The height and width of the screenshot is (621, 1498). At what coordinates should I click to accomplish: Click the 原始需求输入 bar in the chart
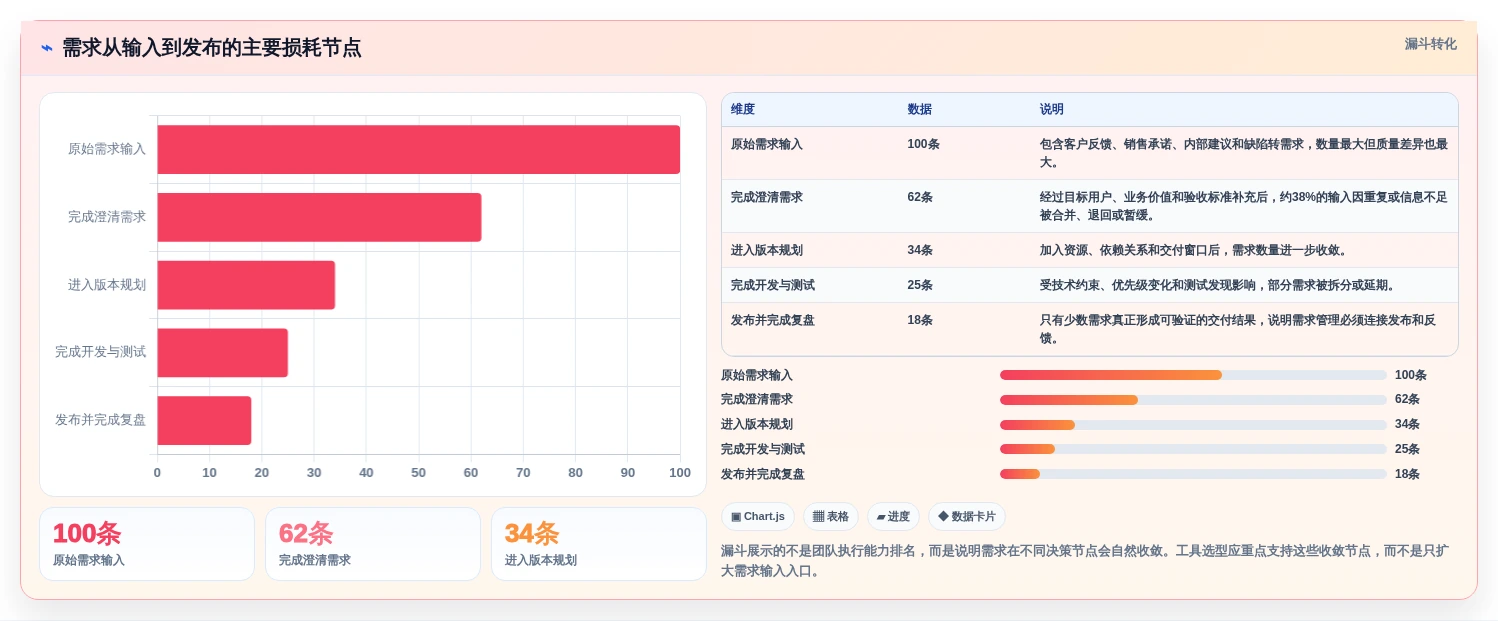click(x=418, y=149)
